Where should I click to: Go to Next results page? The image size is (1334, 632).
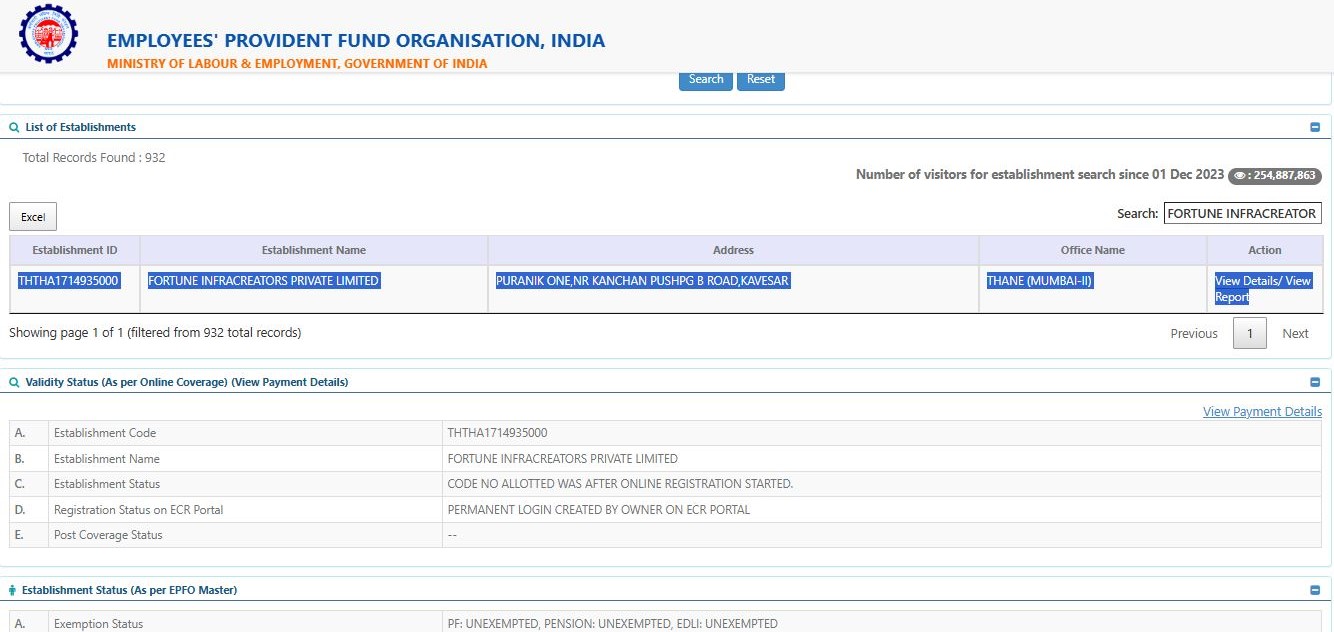(x=1295, y=334)
